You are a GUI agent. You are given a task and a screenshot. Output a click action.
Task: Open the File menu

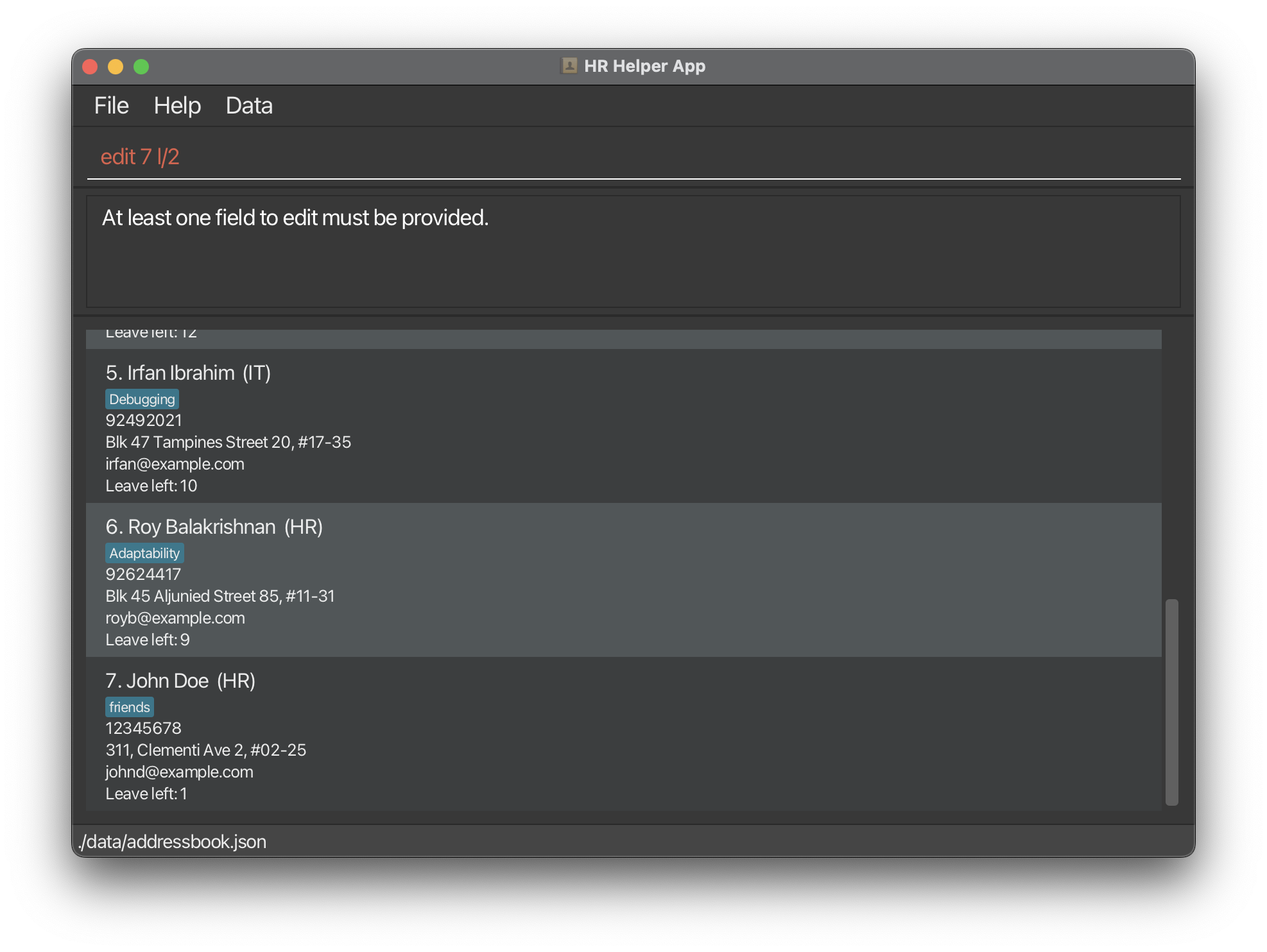(111, 106)
